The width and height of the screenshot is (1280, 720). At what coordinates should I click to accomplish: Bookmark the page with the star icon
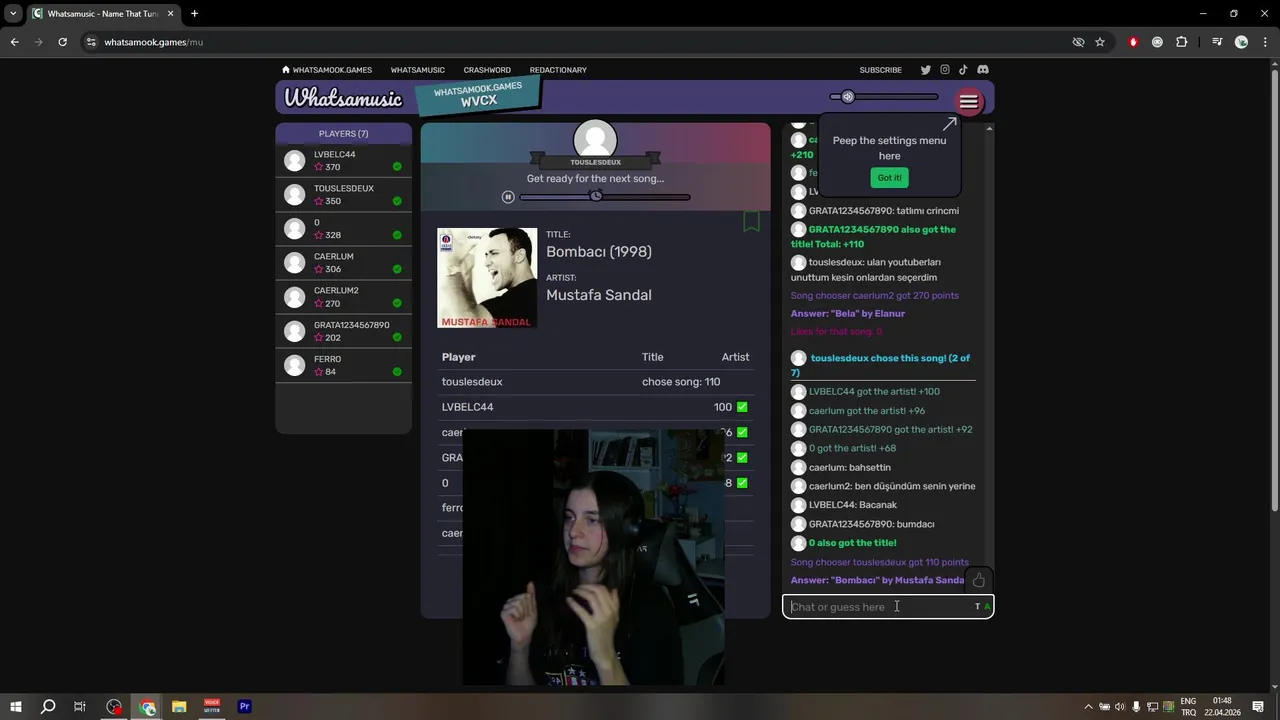pyautogui.click(x=1100, y=42)
